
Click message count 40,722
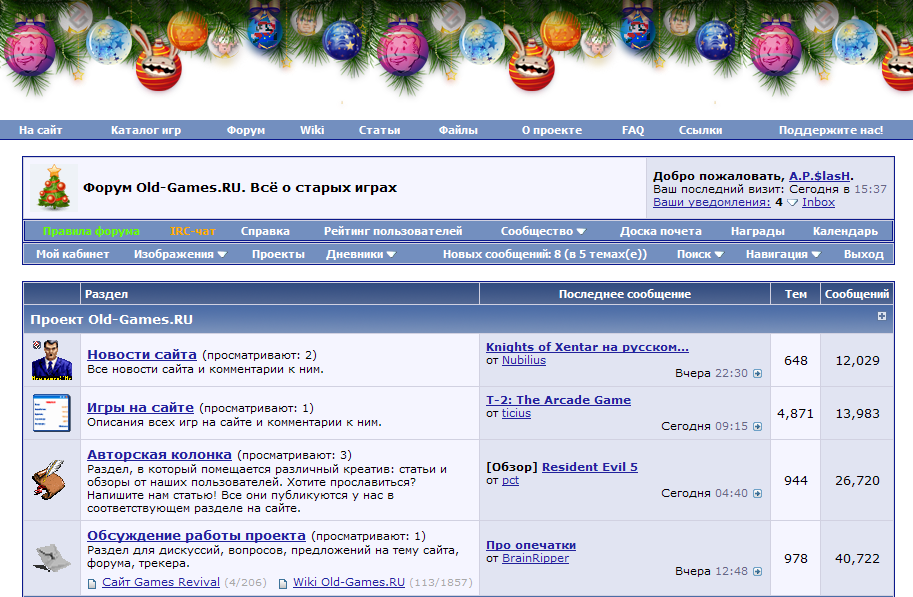click(x=857, y=559)
